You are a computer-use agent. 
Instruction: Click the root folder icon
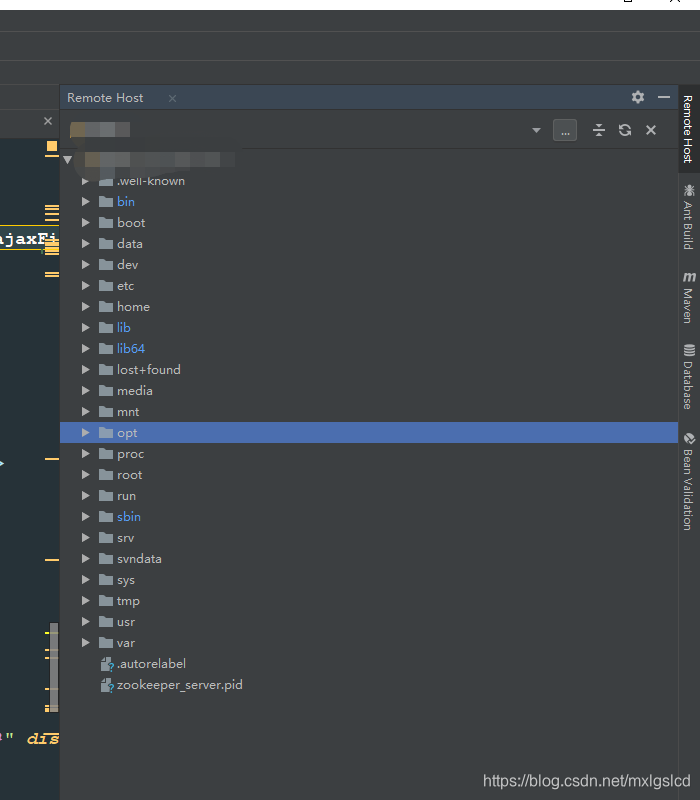pos(106,474)
